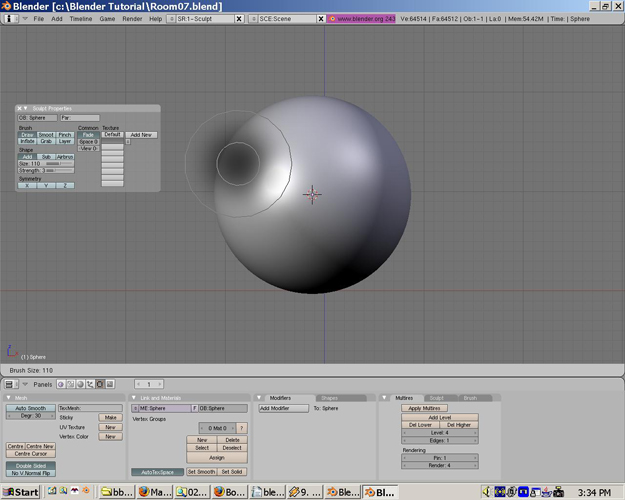Click the Set Smooth button
Viewport: 625px width, 500px height.
(201, 472)
